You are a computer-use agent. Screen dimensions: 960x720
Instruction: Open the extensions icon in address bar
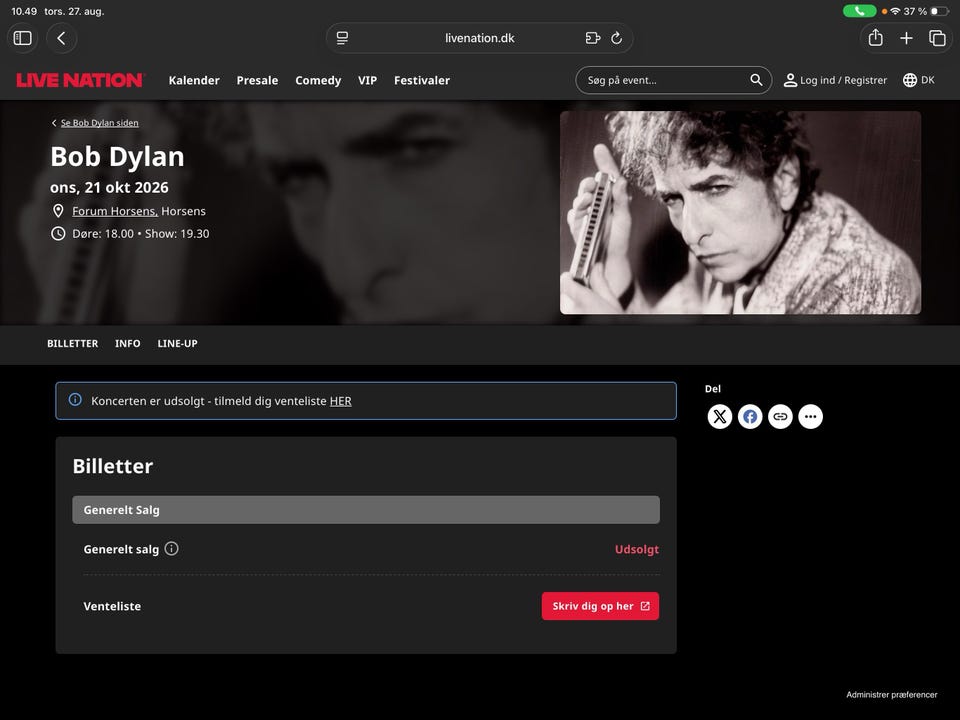(592, 38)
